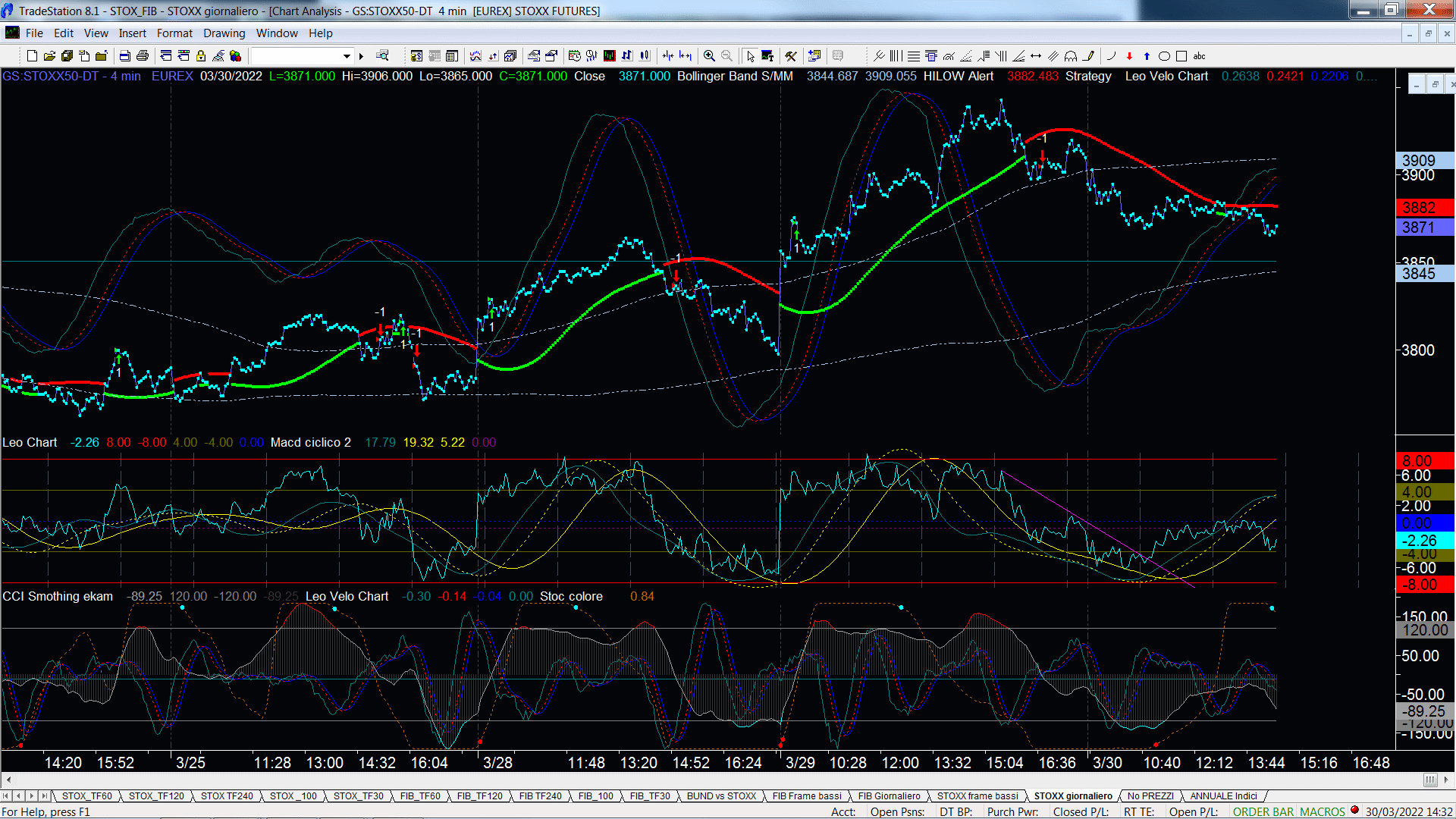Click the New document icon

click(32, 56)
